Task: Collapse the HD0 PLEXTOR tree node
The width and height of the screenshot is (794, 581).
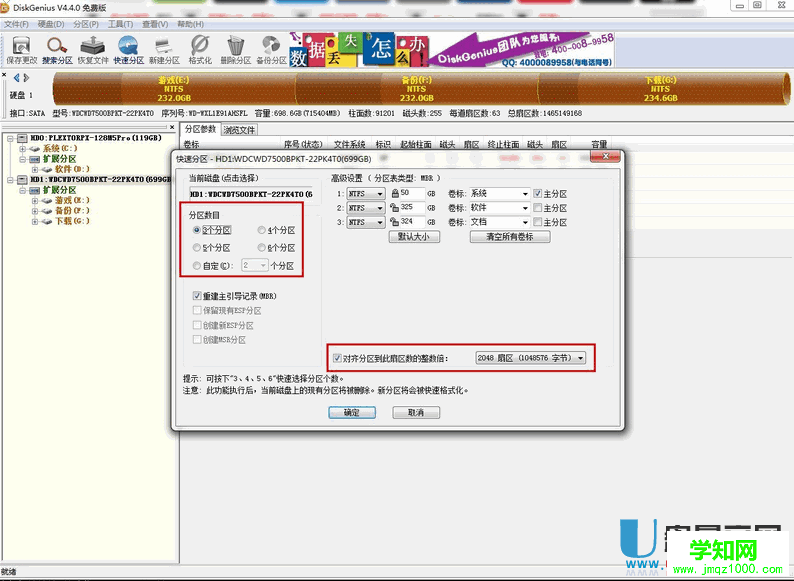Action: pos(10,138)
